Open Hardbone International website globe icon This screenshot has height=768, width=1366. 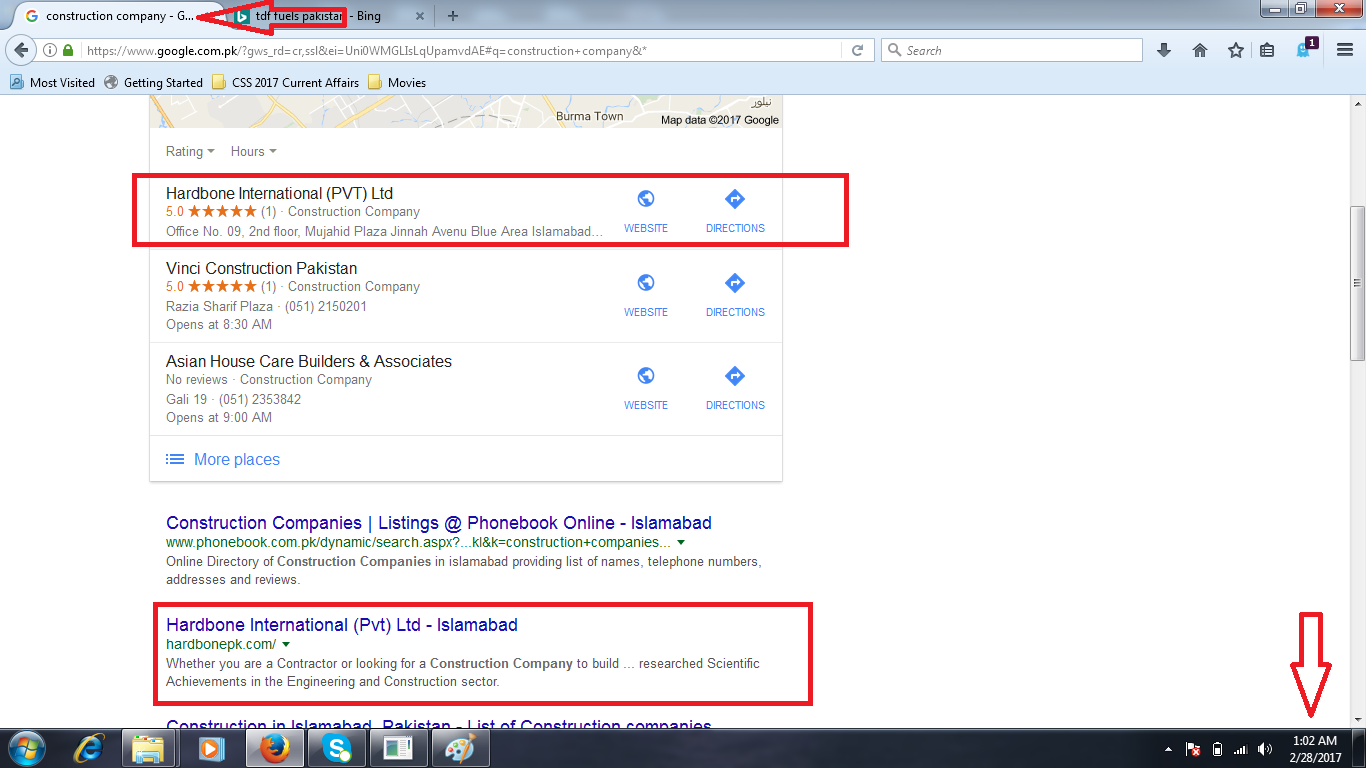(646, 199)
